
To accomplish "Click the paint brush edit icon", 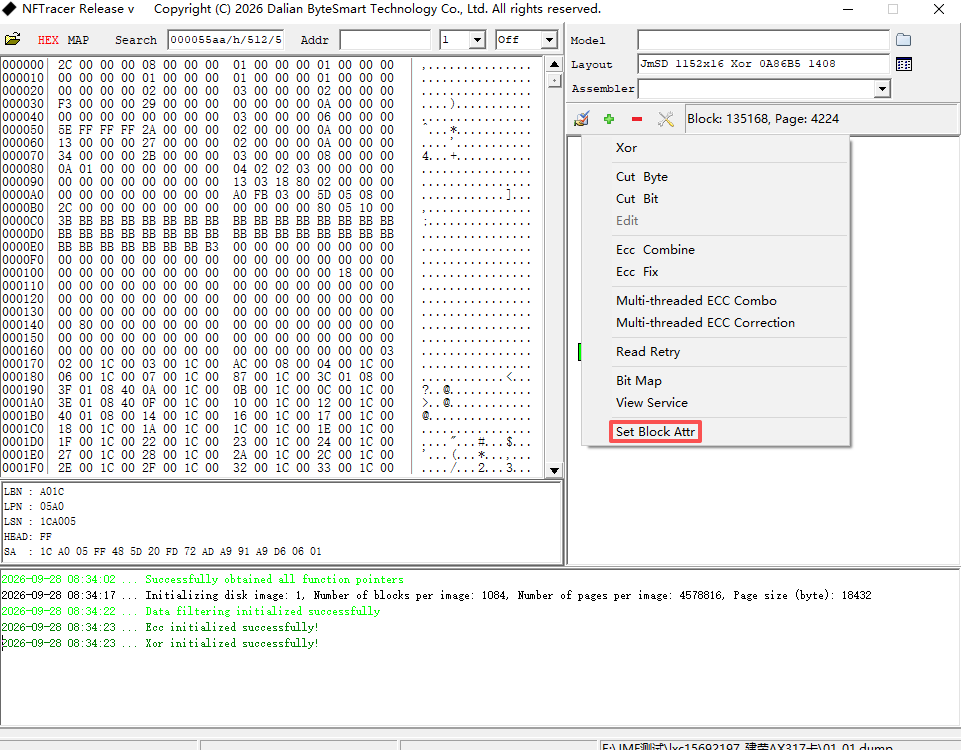I will (x=581, y=119).
